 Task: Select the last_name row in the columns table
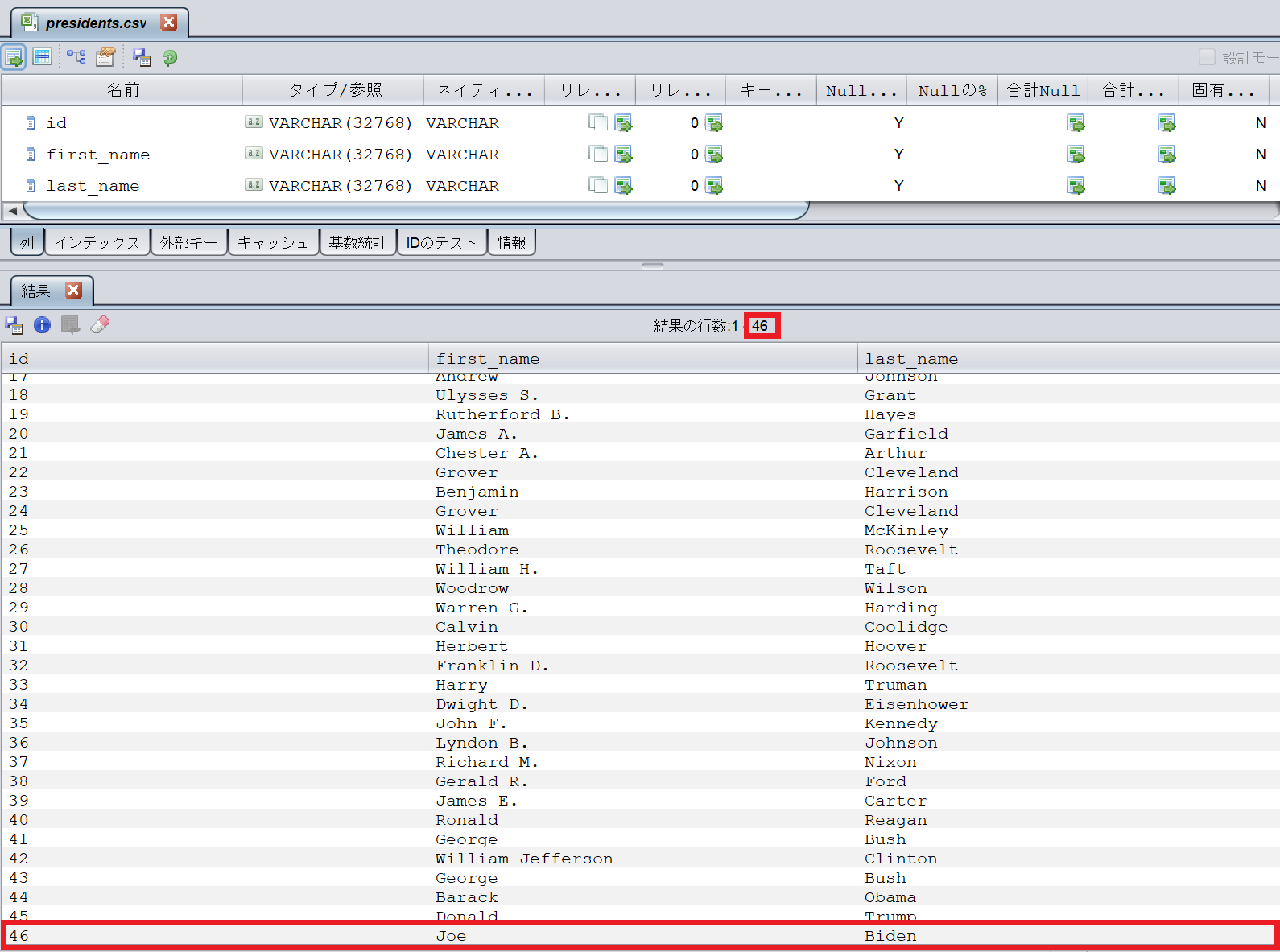[x=640, y=186]
